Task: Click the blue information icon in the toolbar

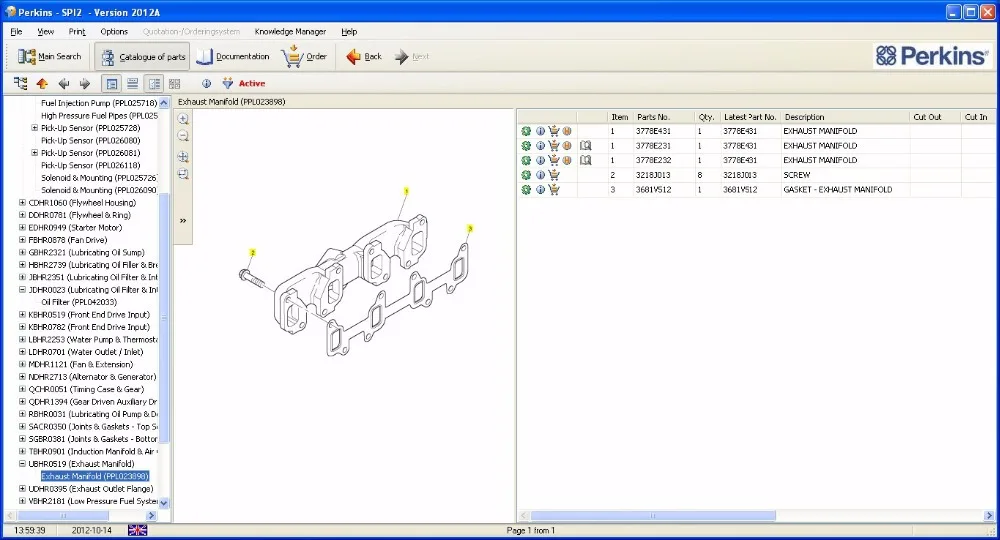Action: pyautogui.click(x=207, y=83)
